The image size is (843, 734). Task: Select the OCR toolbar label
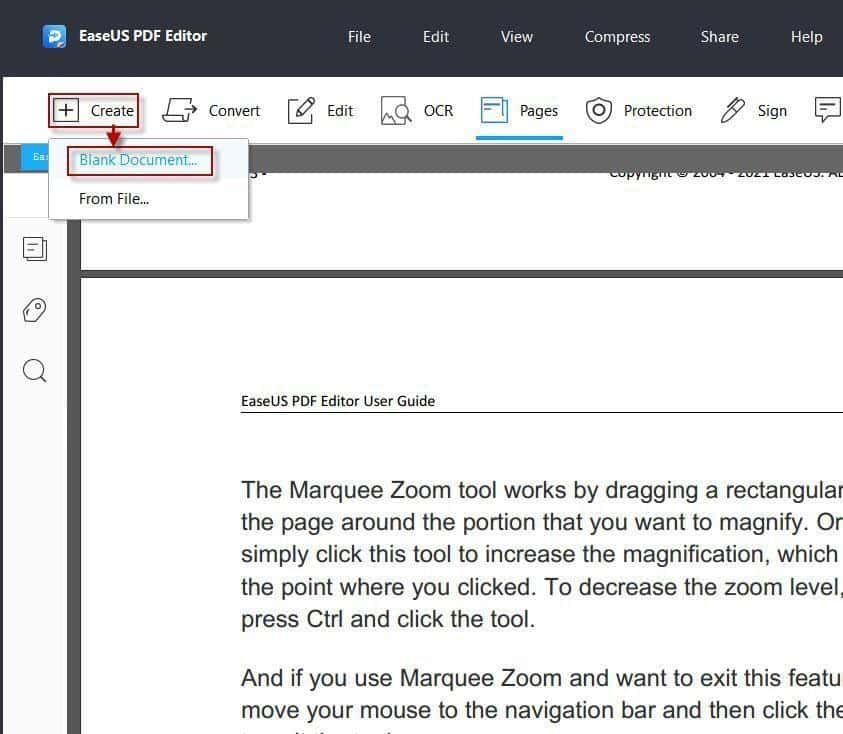[438, 110]
